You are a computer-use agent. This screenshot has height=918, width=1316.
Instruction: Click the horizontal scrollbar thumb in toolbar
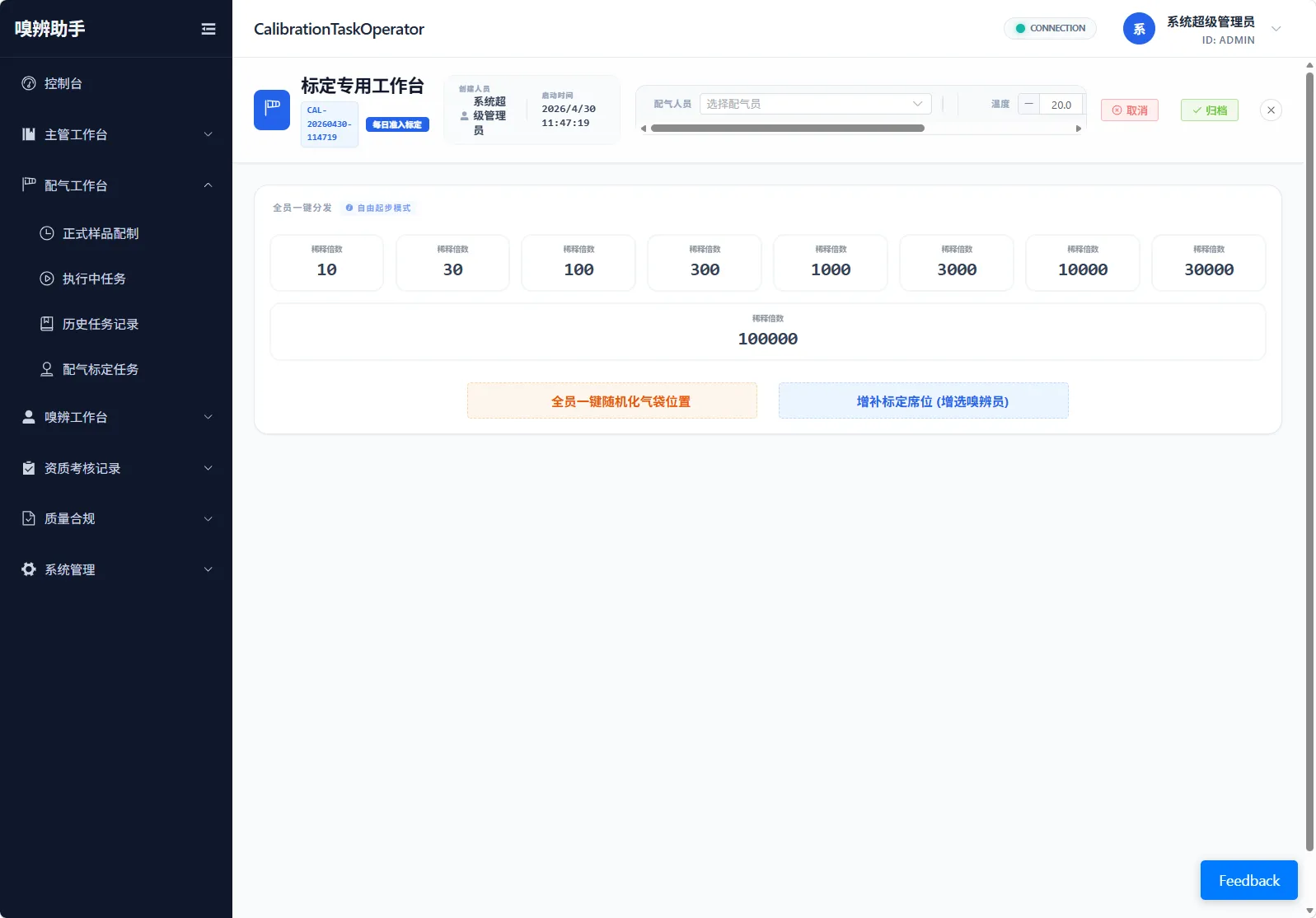point(788,129)
